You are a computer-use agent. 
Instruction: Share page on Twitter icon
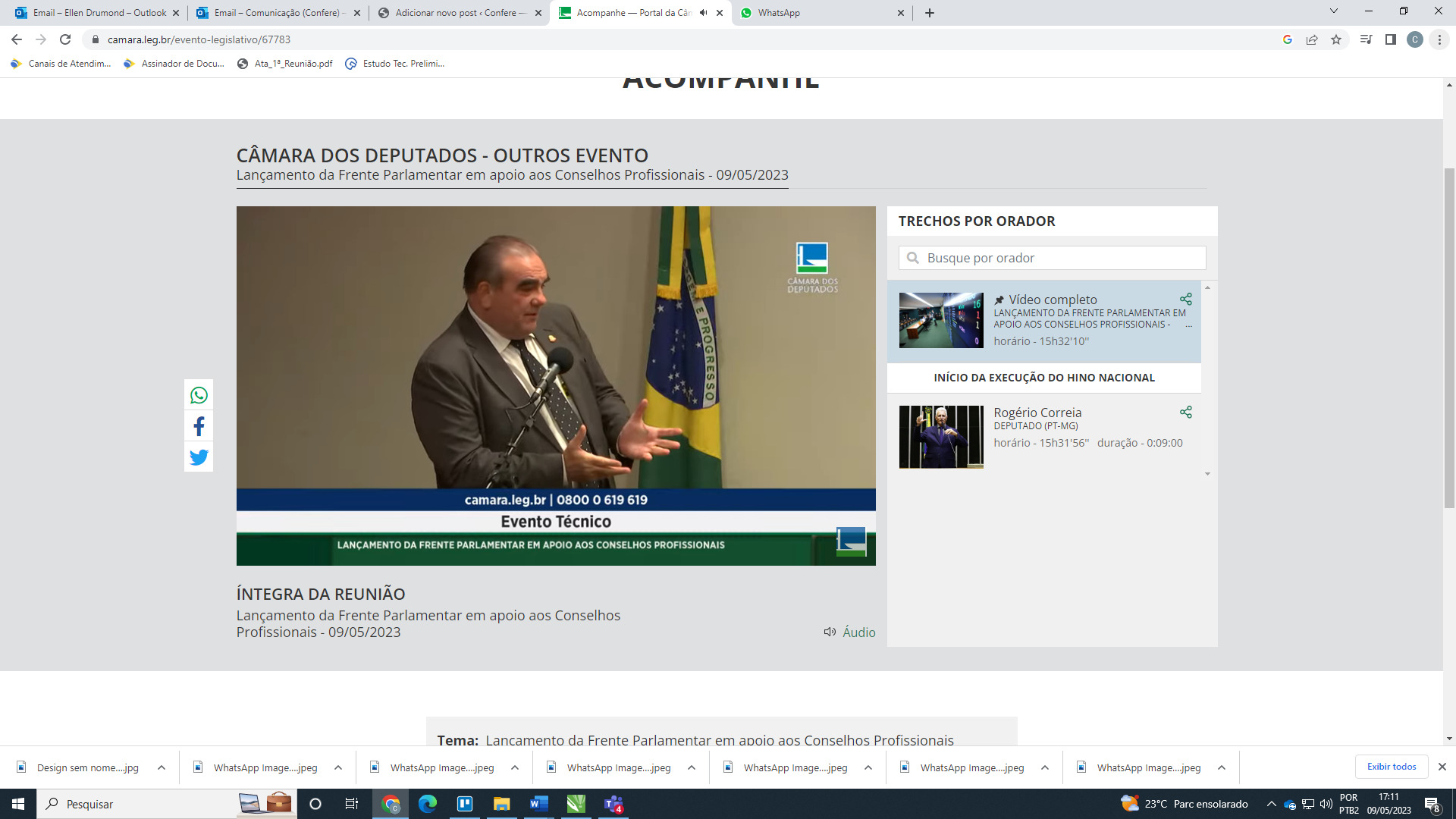tap(199, 457)
